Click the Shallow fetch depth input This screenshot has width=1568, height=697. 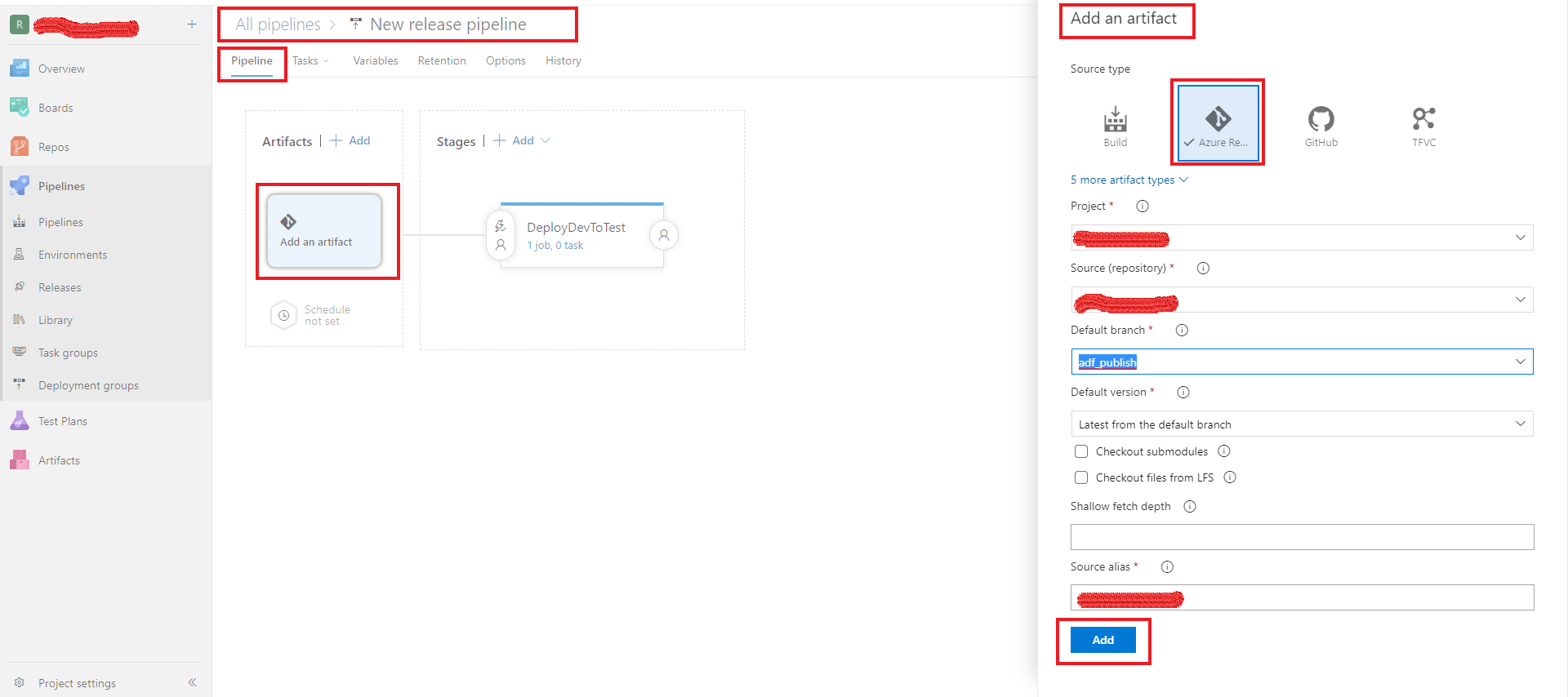[x=1302, y=537]
